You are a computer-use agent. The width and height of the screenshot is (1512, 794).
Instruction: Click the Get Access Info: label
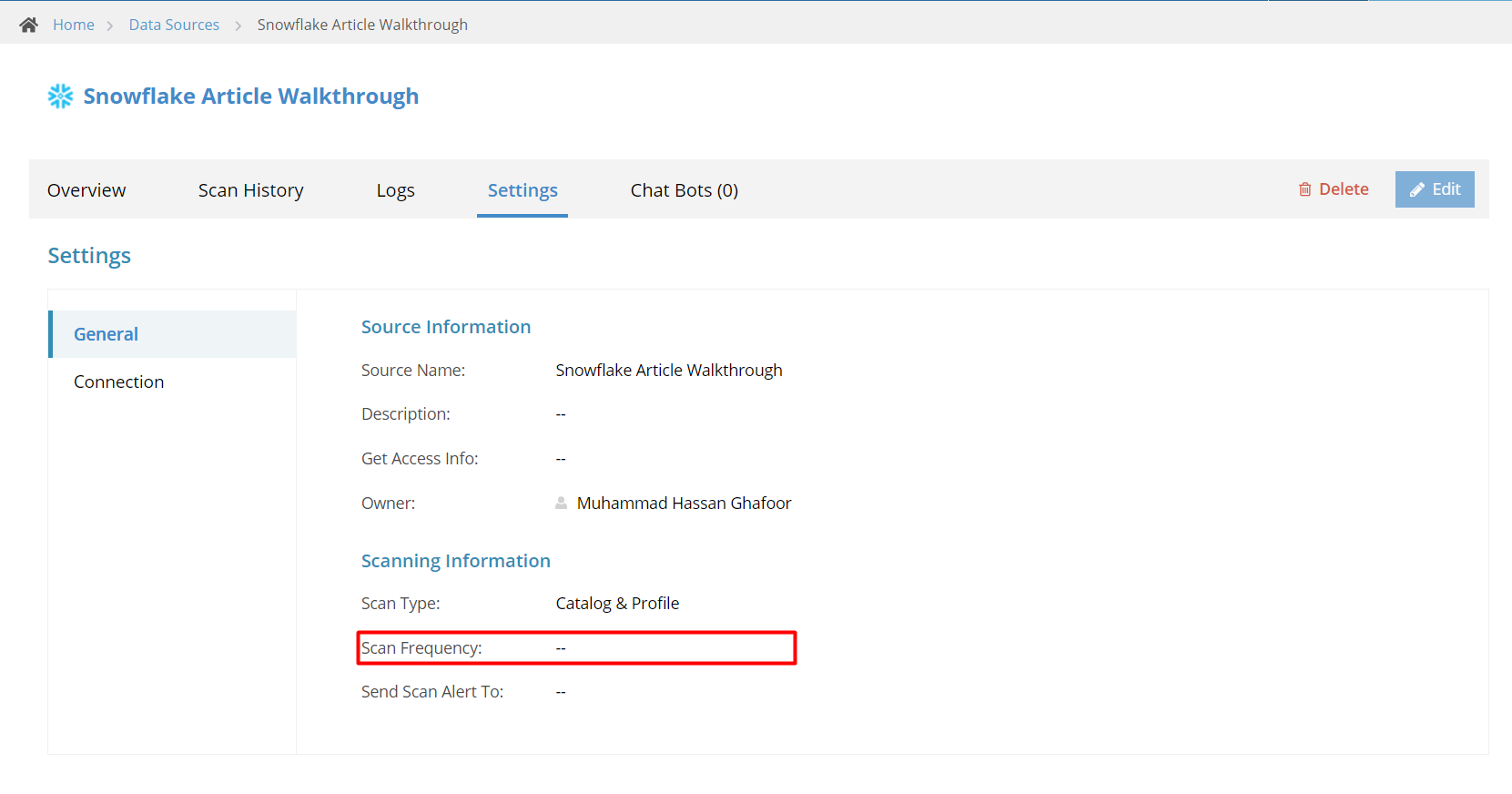pyautogui.click(x=420, y=458)
